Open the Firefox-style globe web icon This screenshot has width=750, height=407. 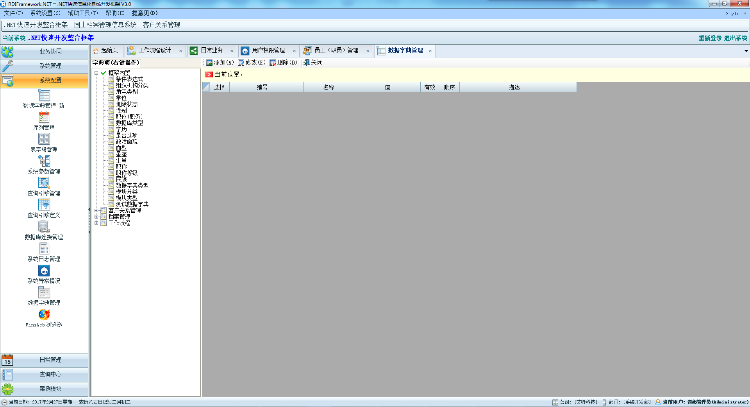pyautogui.click(x=44, y=314)
